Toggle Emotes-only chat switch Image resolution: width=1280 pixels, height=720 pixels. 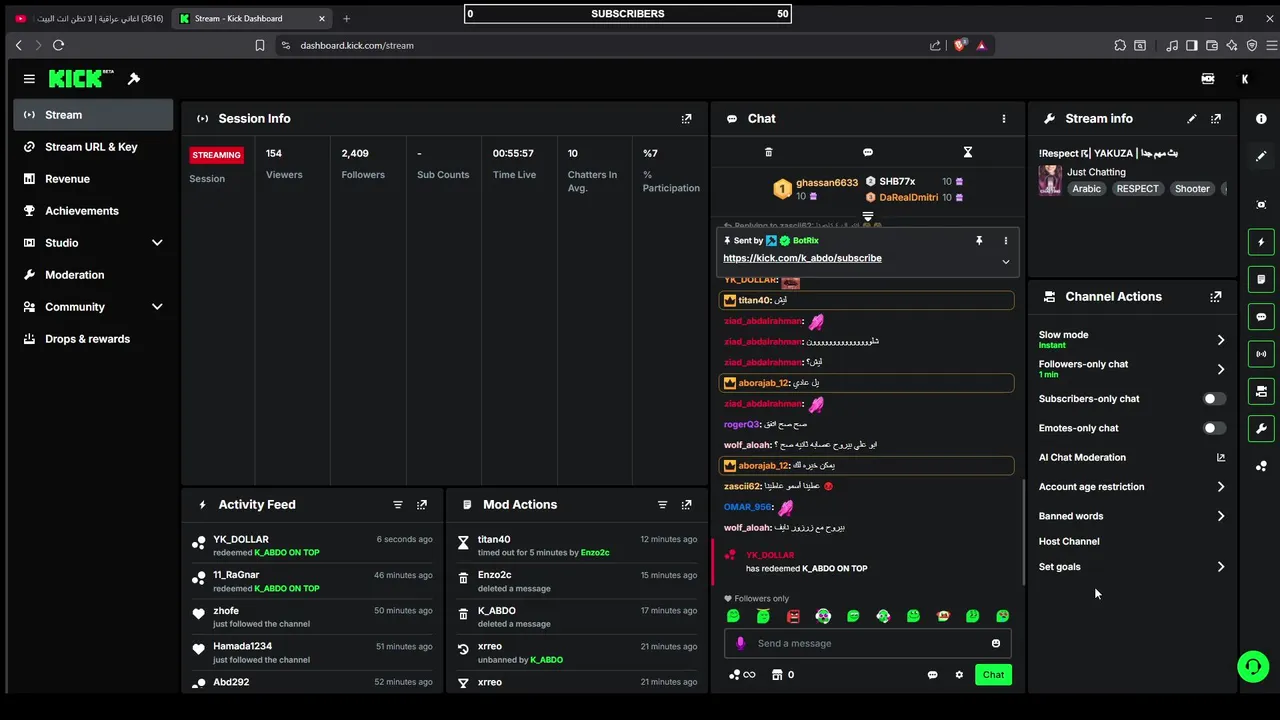1213,428
